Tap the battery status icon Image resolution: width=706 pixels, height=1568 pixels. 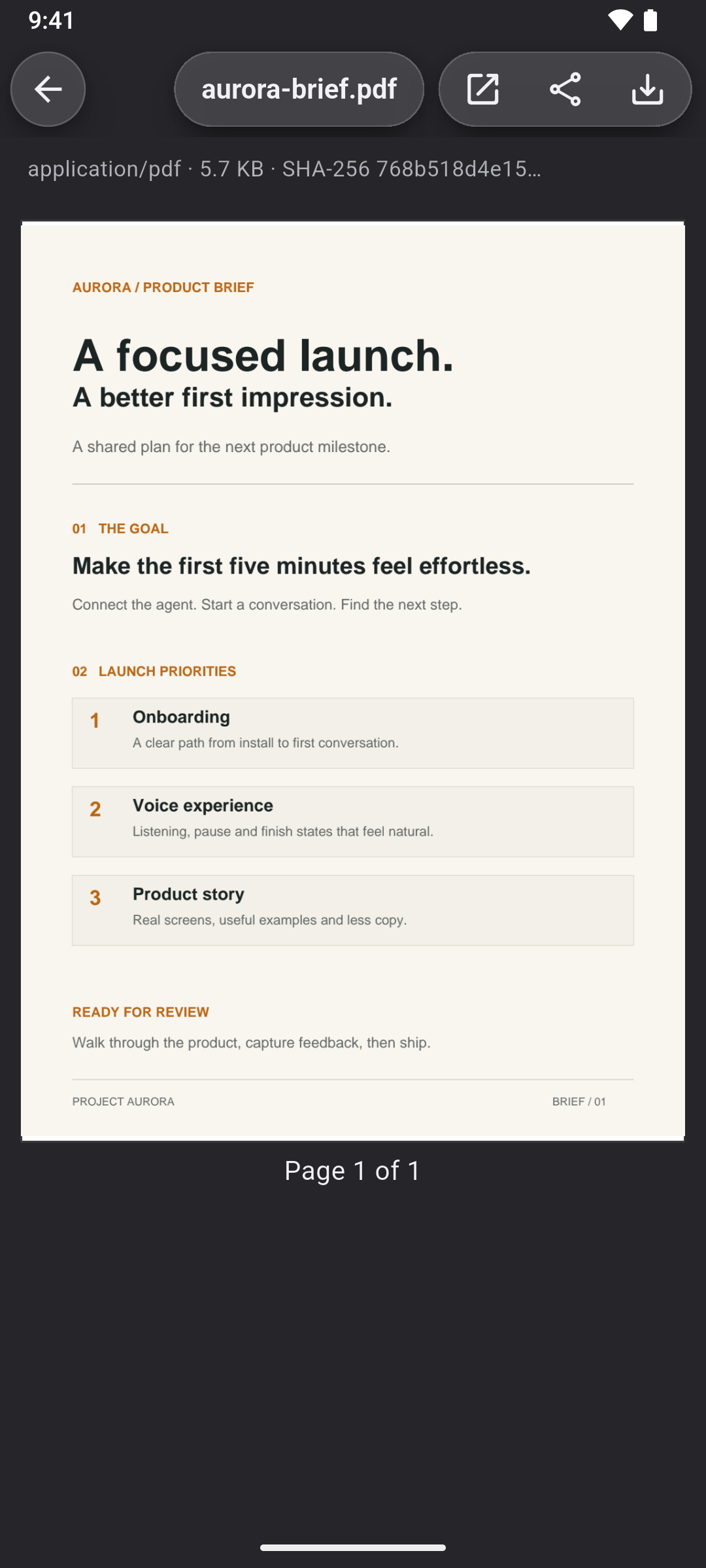[x=650, y=20]
